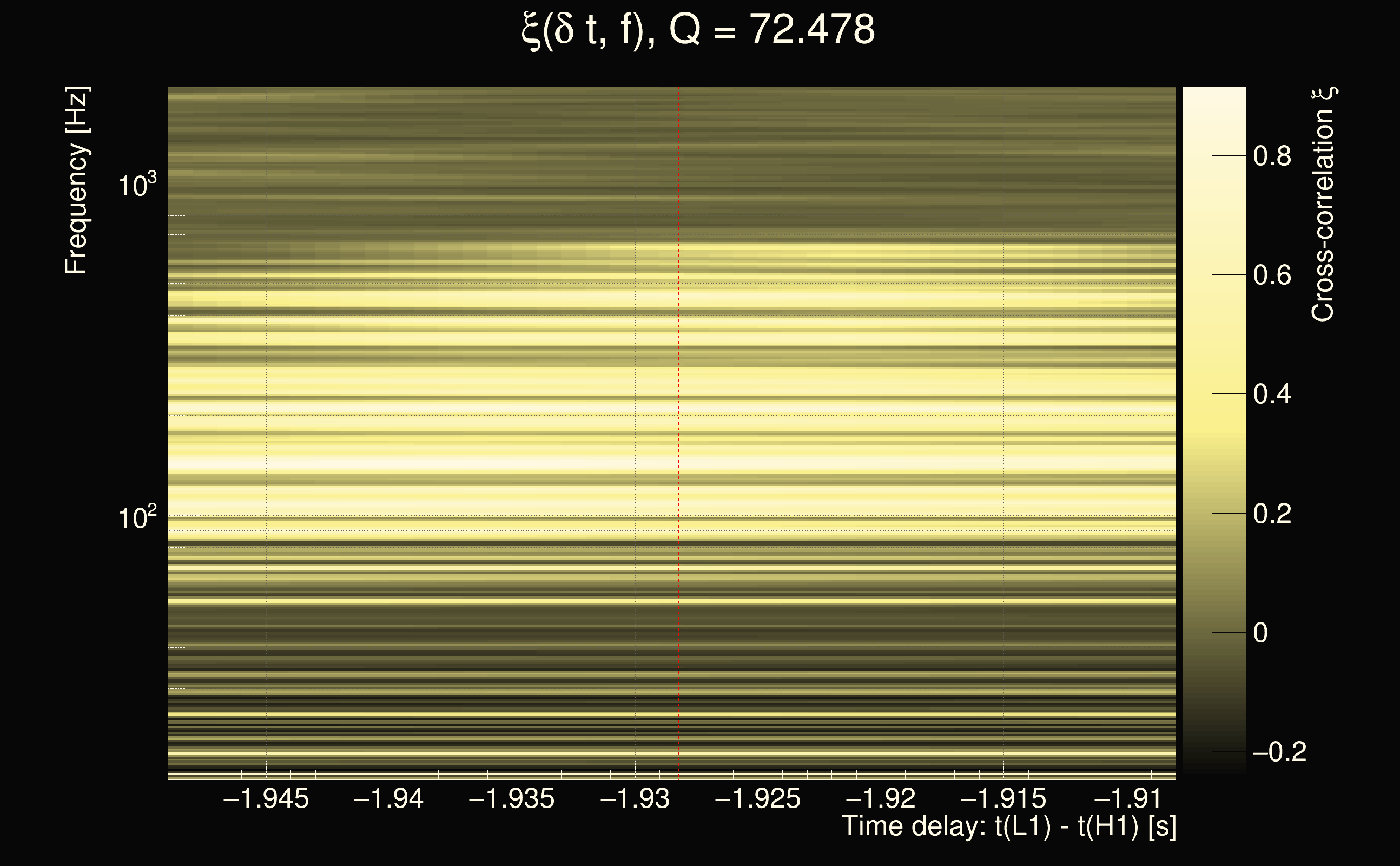
Task: Click the darkest bottom of the colorbar
Action: pyautogui.click(x=1213, y=770)
